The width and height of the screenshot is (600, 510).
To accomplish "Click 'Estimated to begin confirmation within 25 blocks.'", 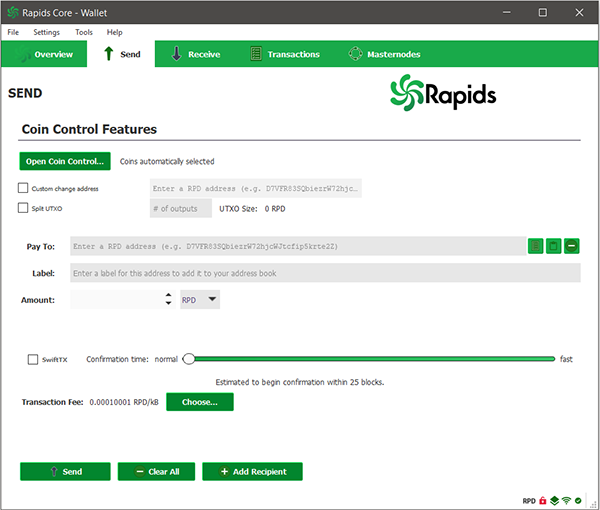I will point(300,382).
